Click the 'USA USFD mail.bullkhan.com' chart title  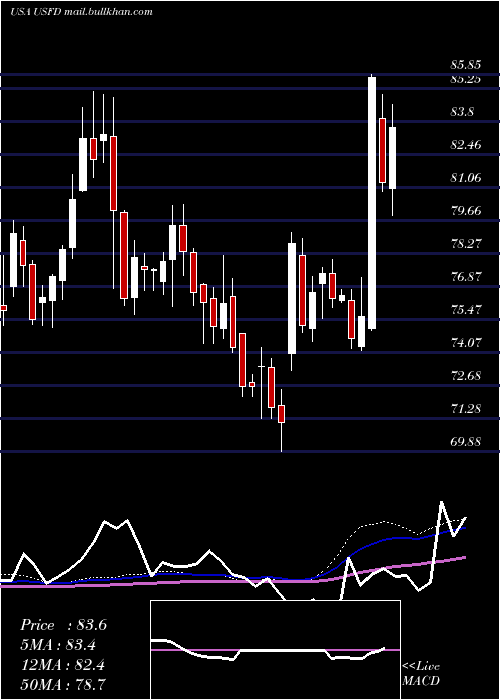tap(81, 11)
